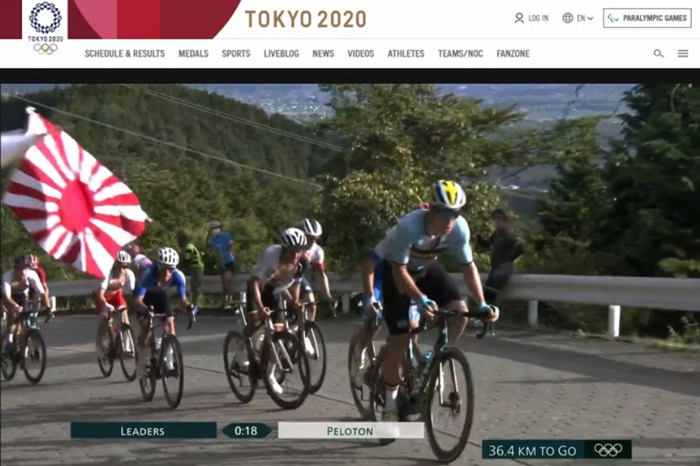Viewport: 700px width, 466px height.
Task: Select Sports in navigation bar
Action: point(236,54)
